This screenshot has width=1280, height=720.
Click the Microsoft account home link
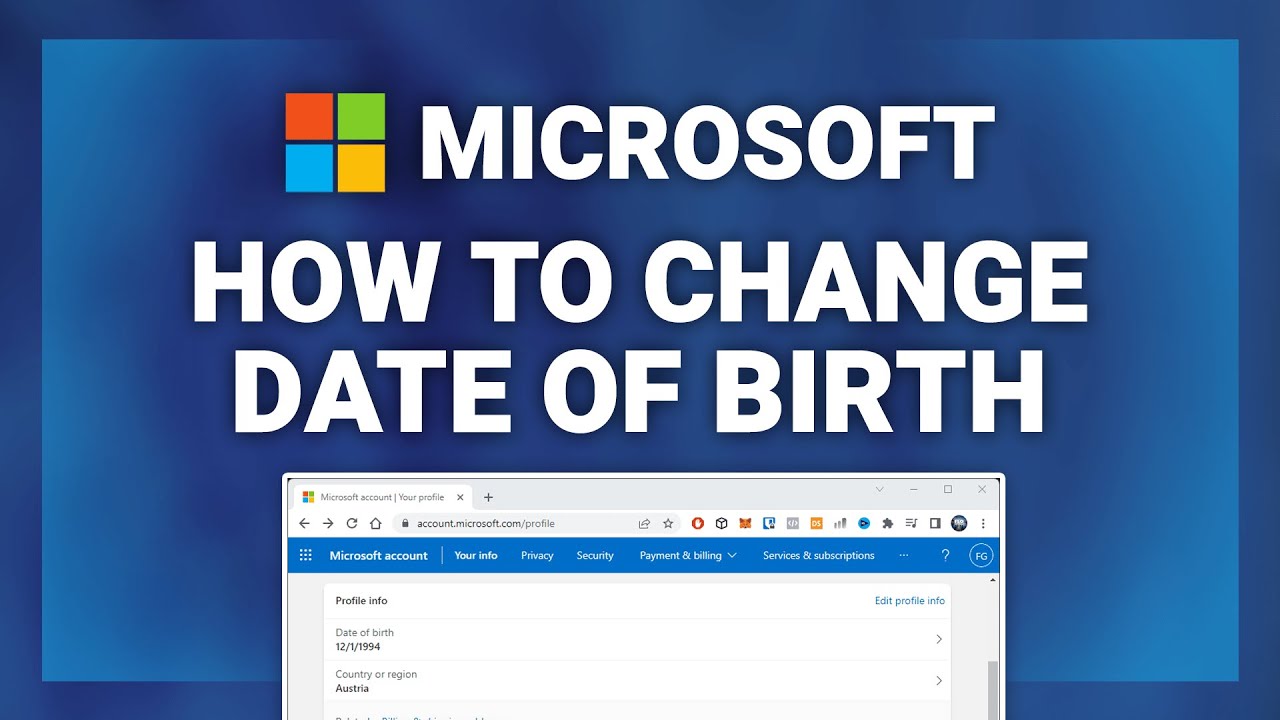pos(378,555)
